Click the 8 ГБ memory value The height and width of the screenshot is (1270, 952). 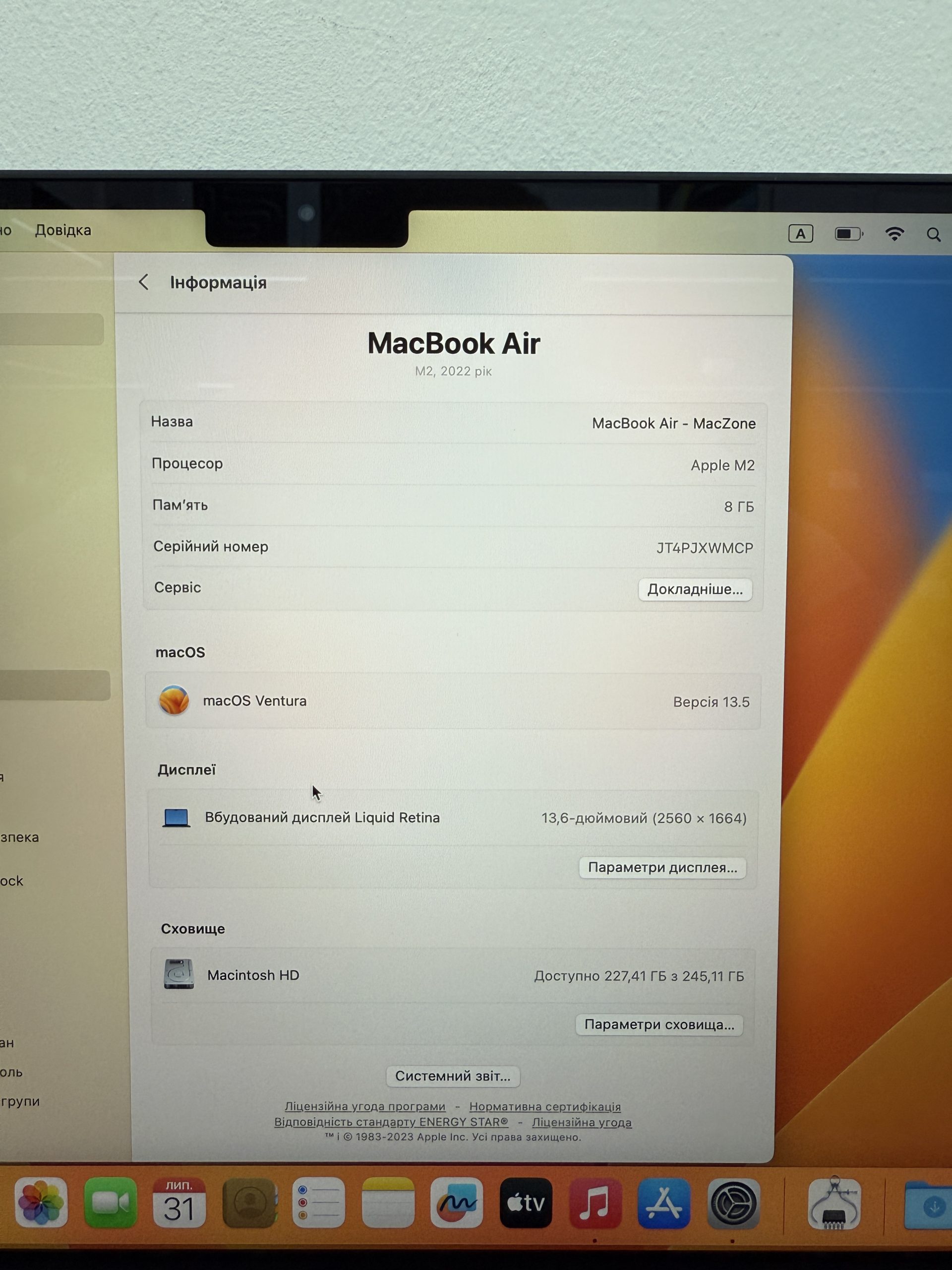click(x=739, y=507)
